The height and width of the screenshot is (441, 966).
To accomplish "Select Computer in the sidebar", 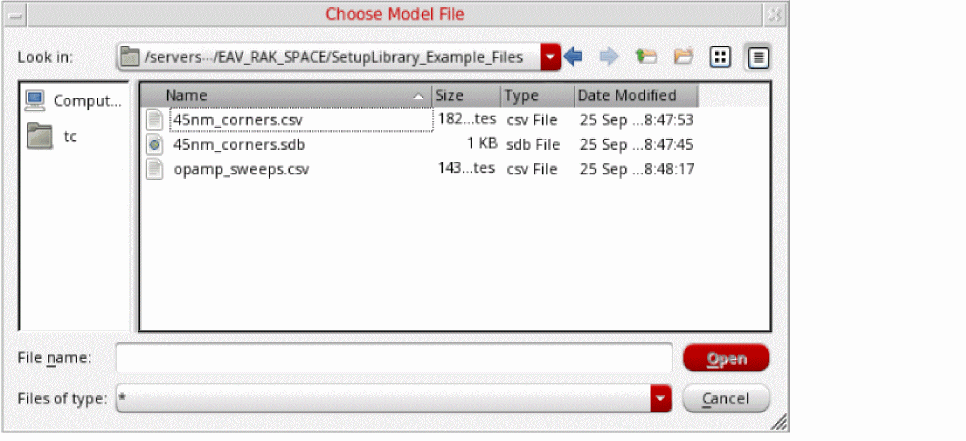I will (74, 100).
